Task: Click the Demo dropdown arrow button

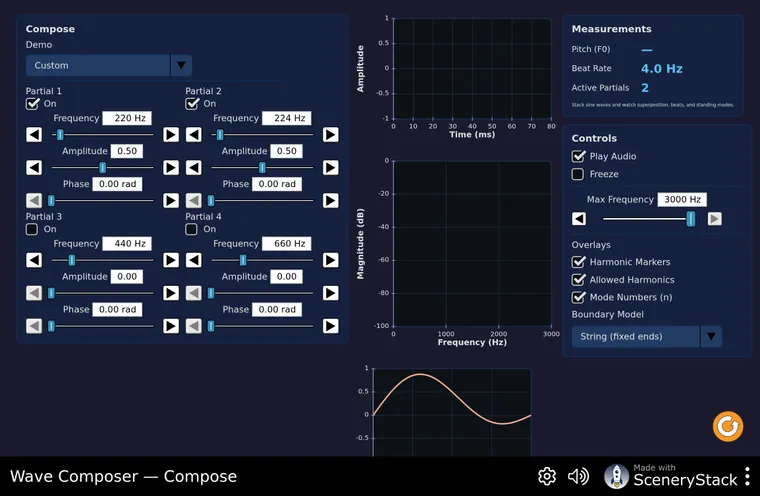Action: pos(181,65)
